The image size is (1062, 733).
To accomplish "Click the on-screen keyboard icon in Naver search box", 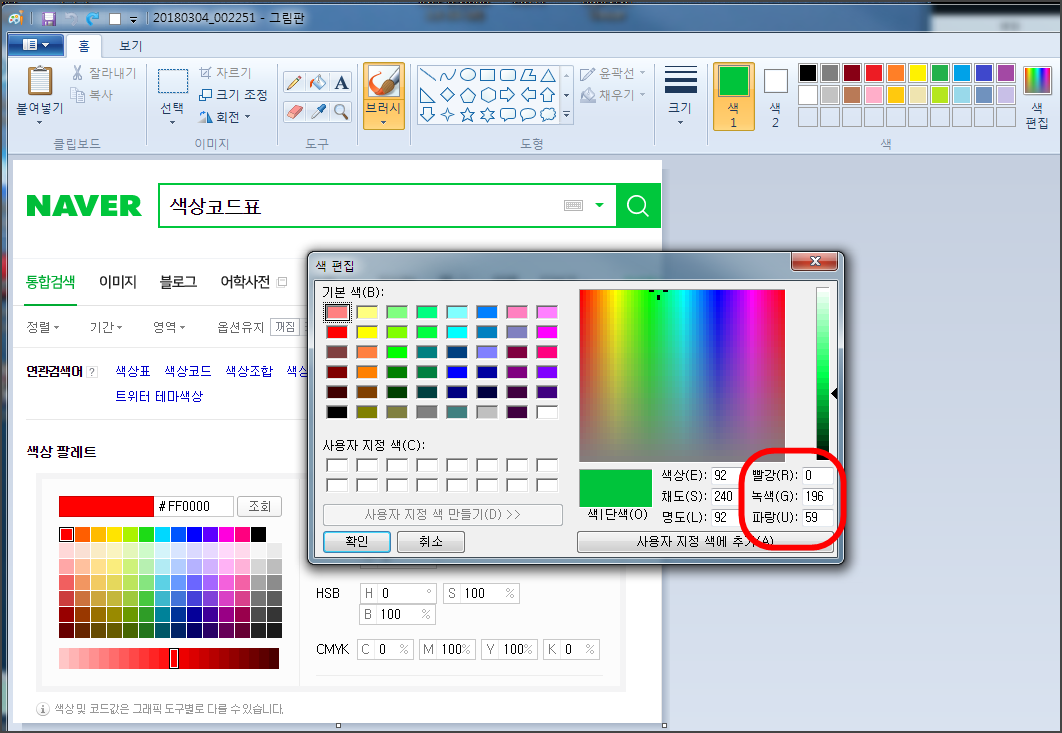I will (x=574, y=205).
